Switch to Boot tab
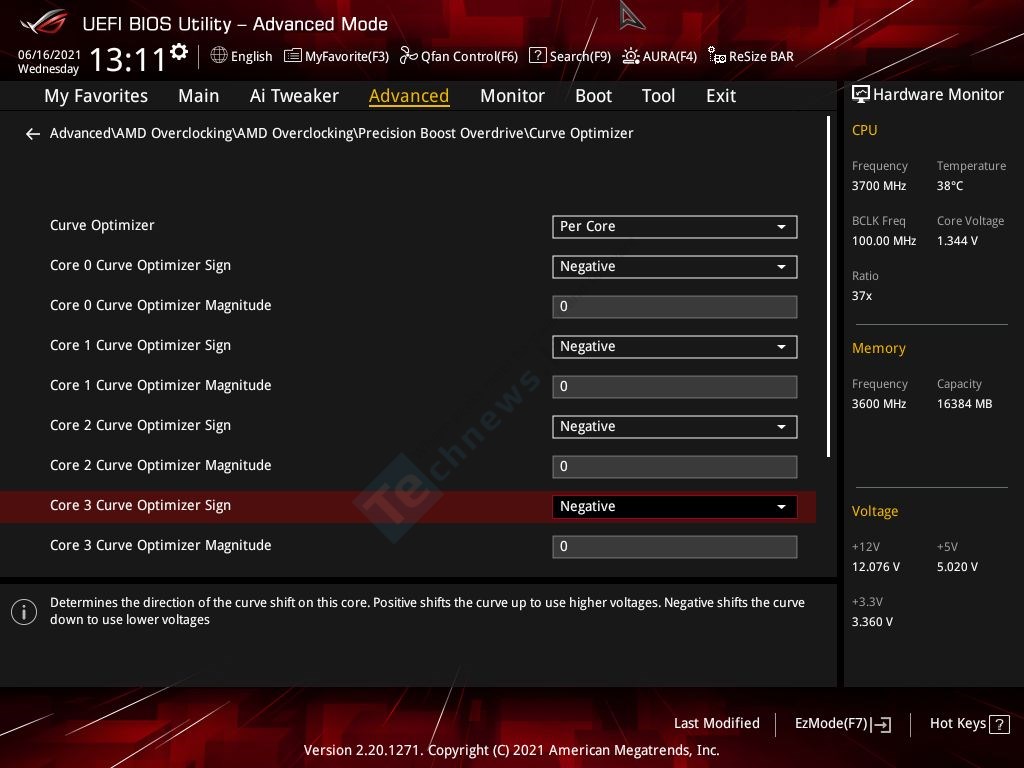1024x768 pixels. point(593,96)
